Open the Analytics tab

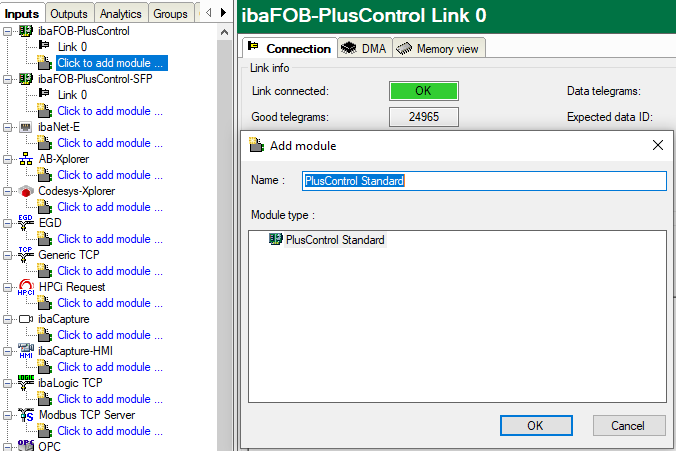click(121, 14)
